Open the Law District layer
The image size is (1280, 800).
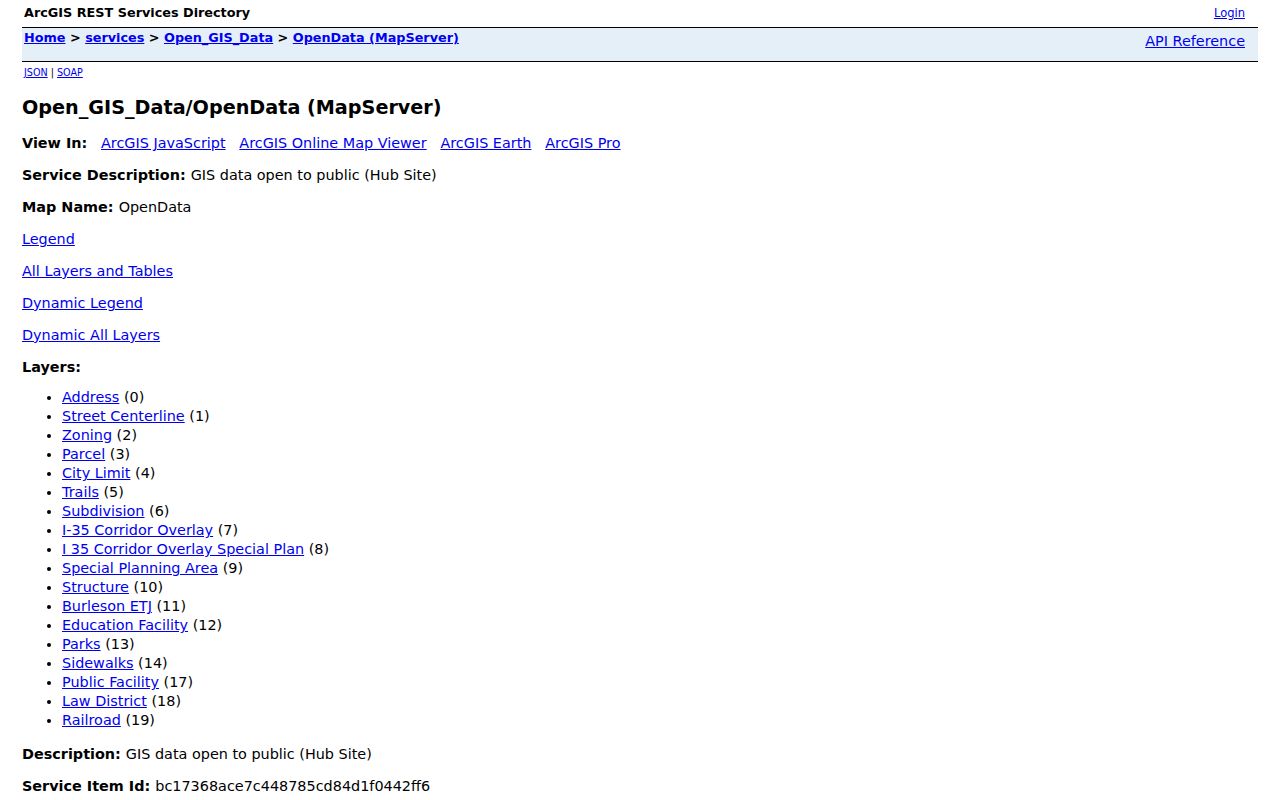pos(104,701)
